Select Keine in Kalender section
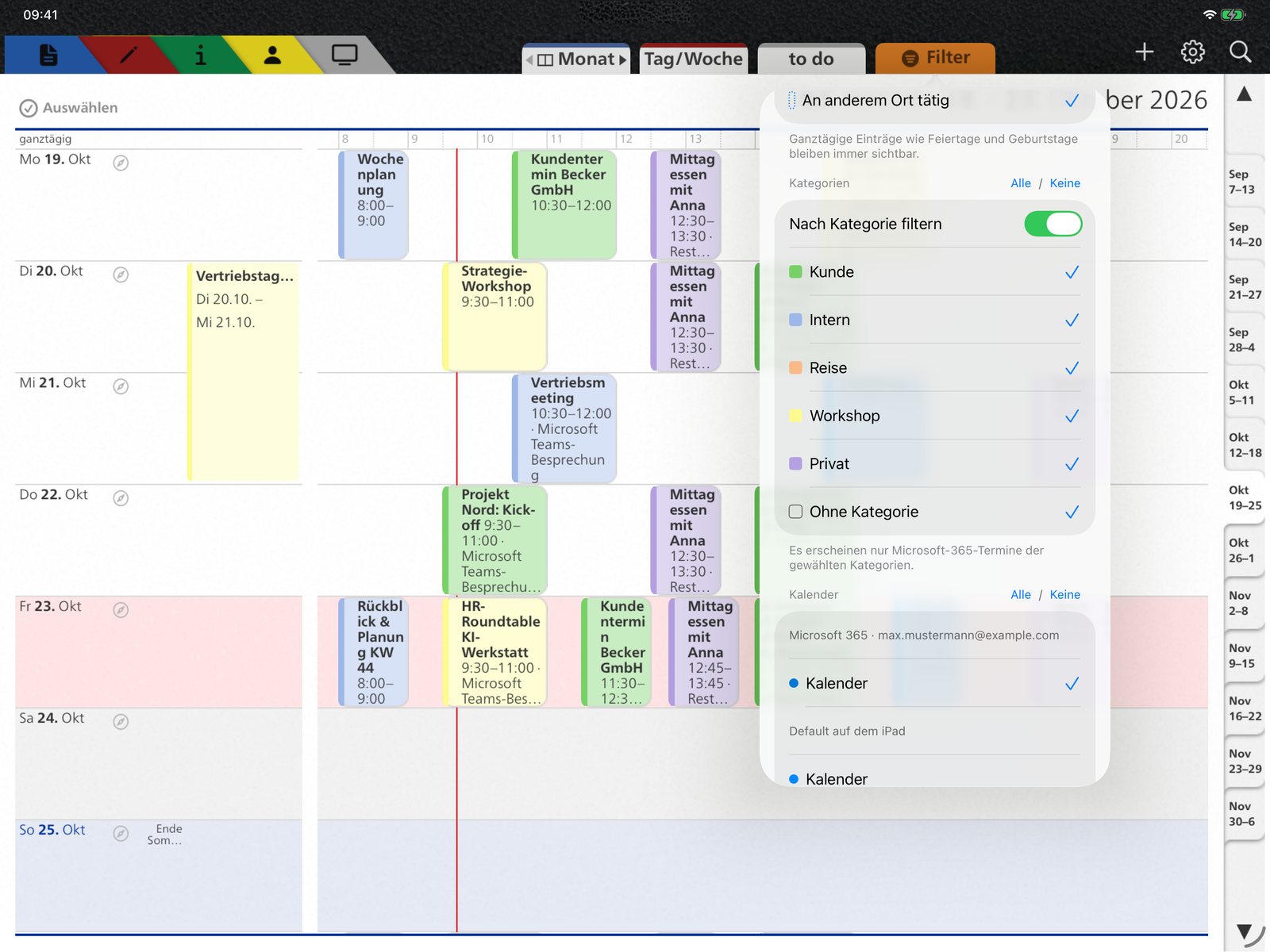1270x952 pixels. click(x=1064, y=595)
